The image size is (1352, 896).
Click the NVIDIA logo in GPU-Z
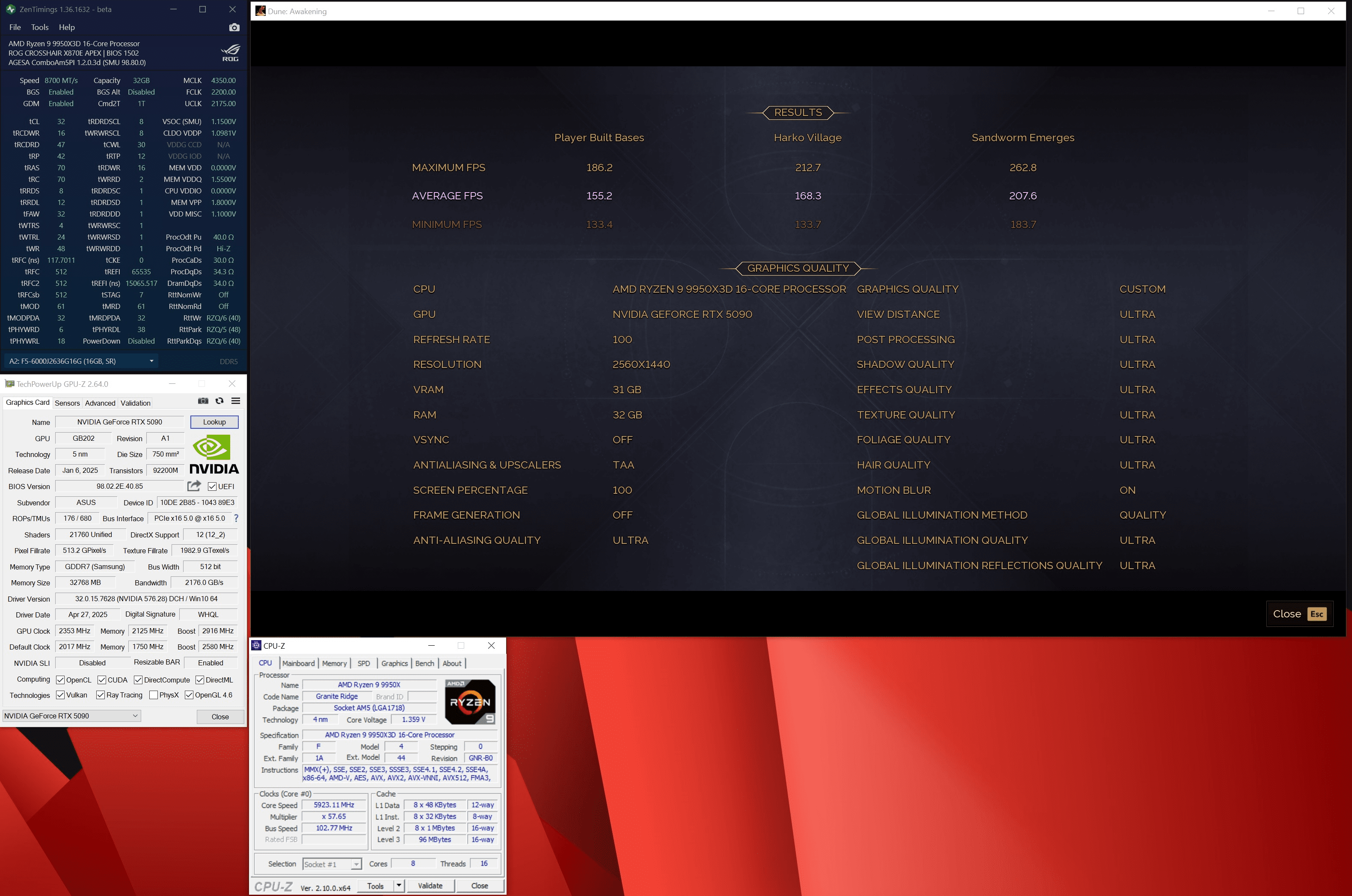pos(214,454)
